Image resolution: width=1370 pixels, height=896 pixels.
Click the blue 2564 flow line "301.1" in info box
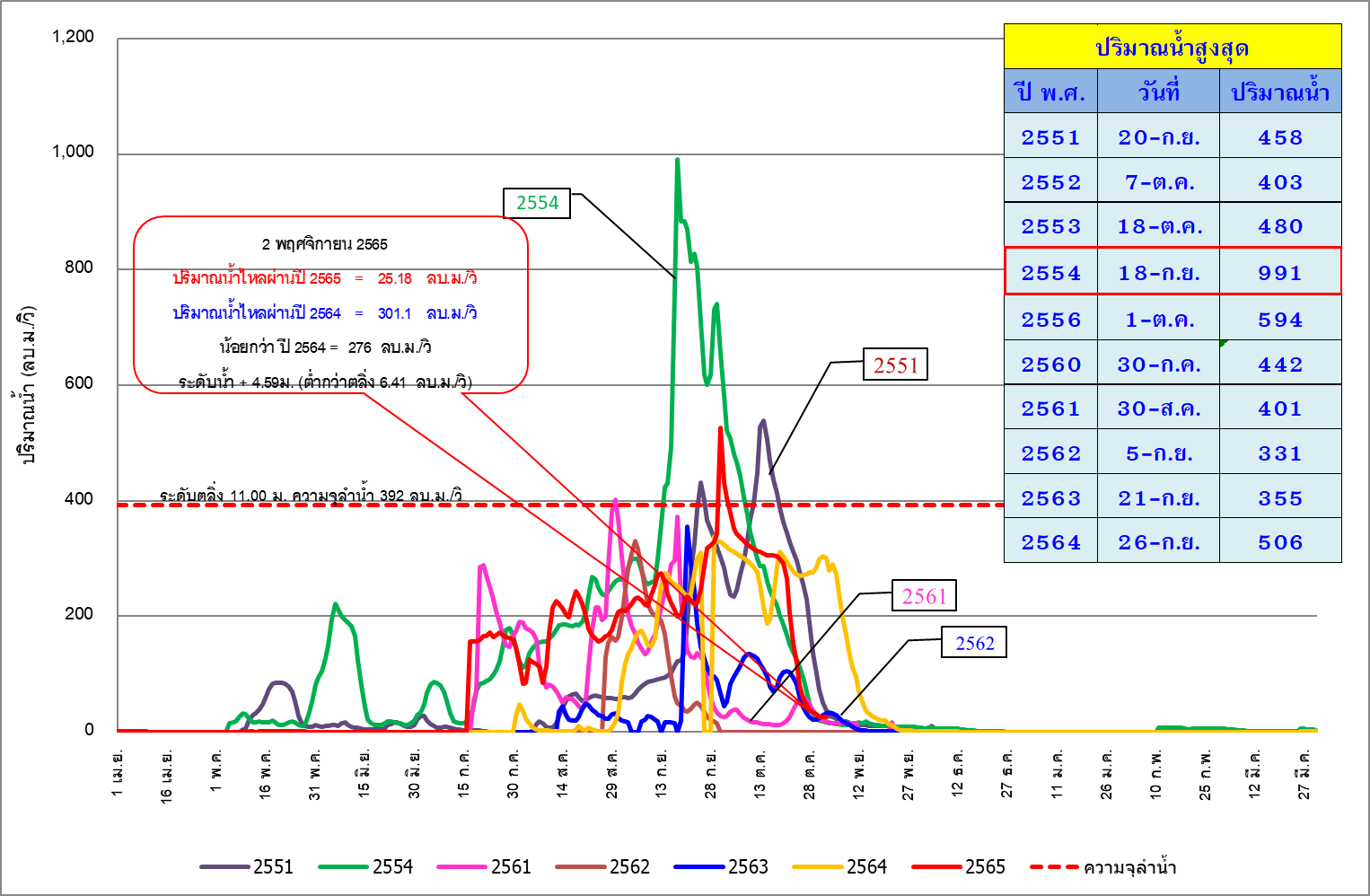(325, 312)
